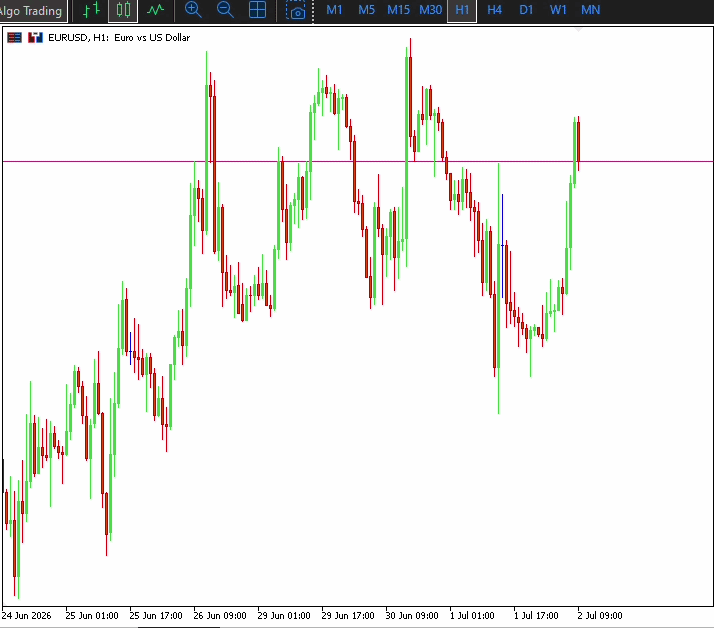The height and width of the screenshot is (628, 714).
Task: Select the MN timeframe
Action: (x=591, y=10)
